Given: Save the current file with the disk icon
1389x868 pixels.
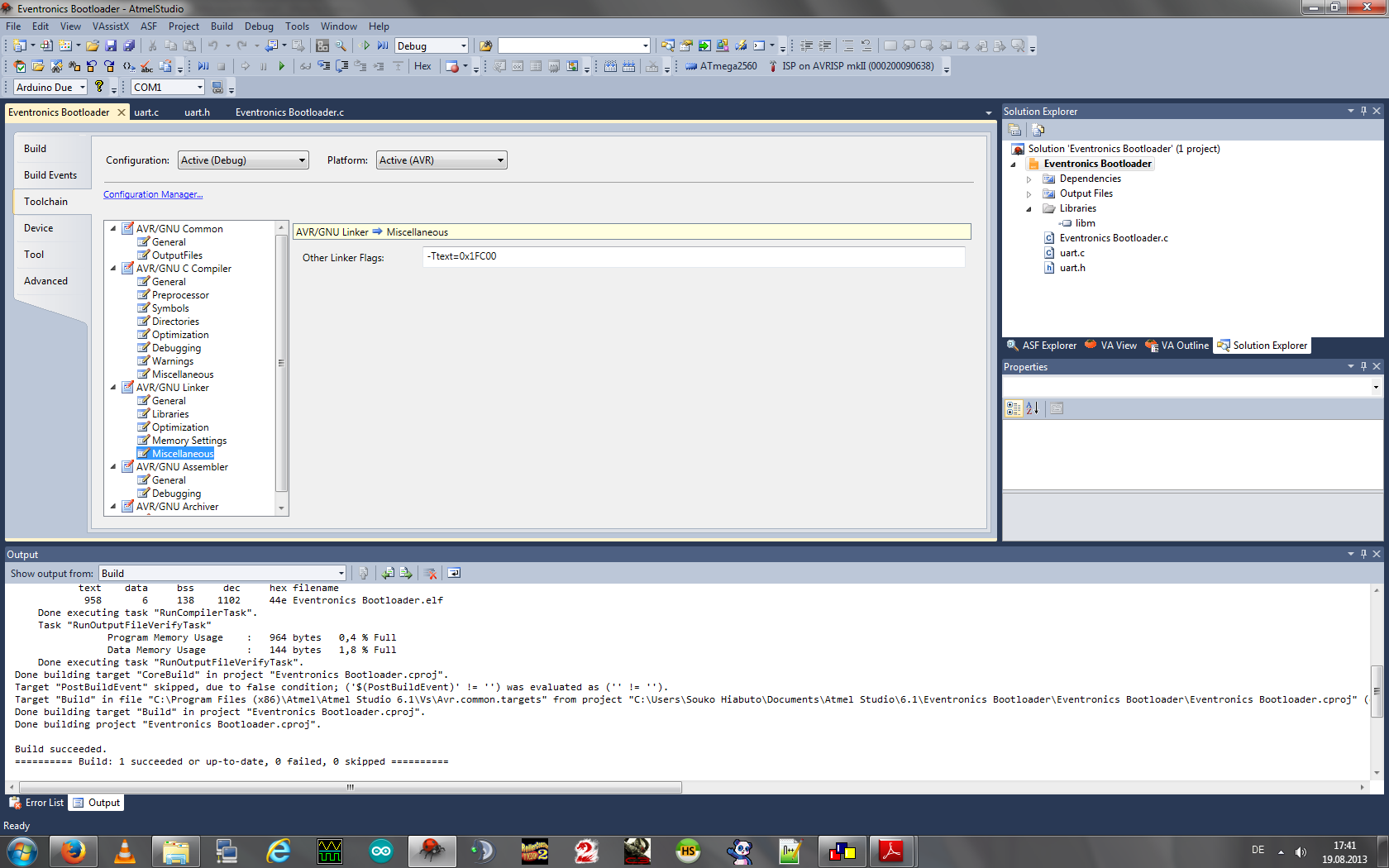Looking at the screenshot, I should pyautogui.click(x=111, y=45).
